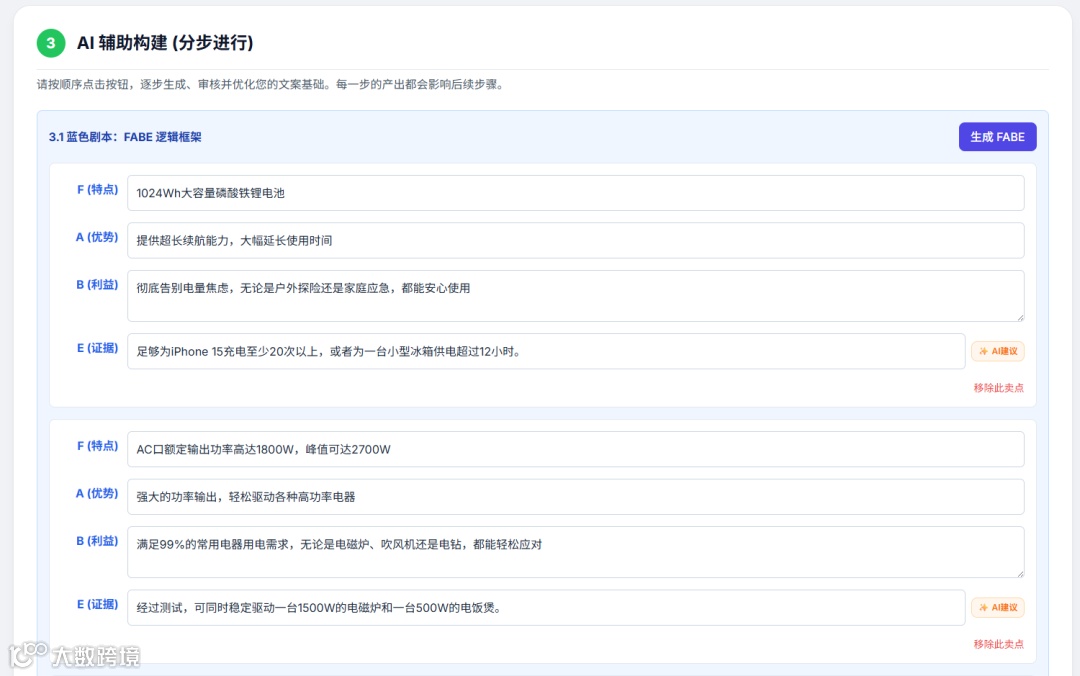
Task: Click F (特点) label of the battery card
Action: tap(97, 190)
